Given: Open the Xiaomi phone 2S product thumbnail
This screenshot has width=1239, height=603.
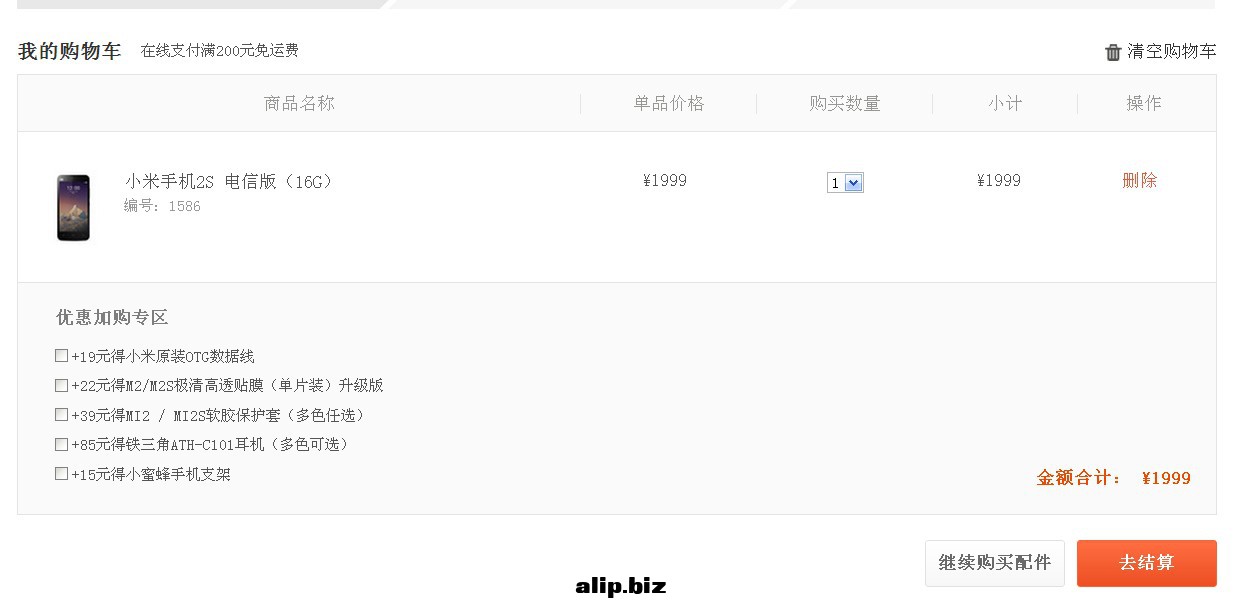Looking at the screenshot, I should [x=74, y=207].
